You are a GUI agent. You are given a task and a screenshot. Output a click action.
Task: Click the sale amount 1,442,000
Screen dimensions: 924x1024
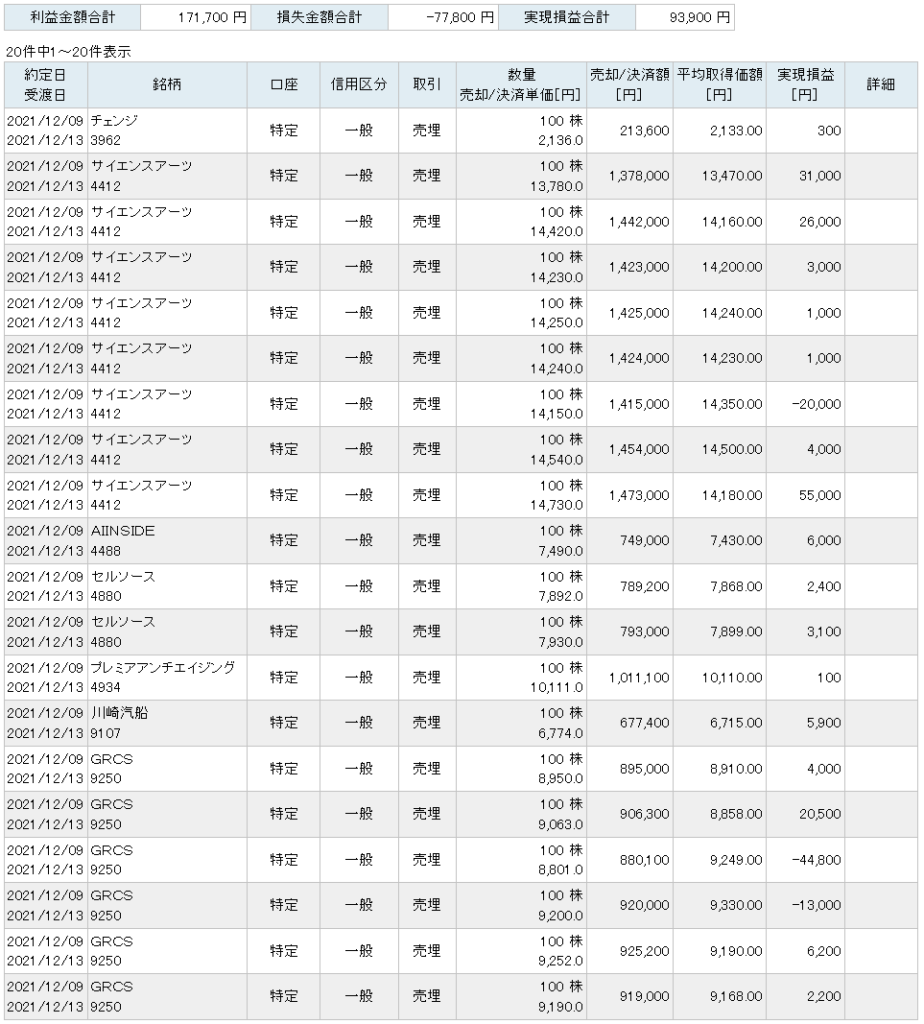click(x=639, y=222)
